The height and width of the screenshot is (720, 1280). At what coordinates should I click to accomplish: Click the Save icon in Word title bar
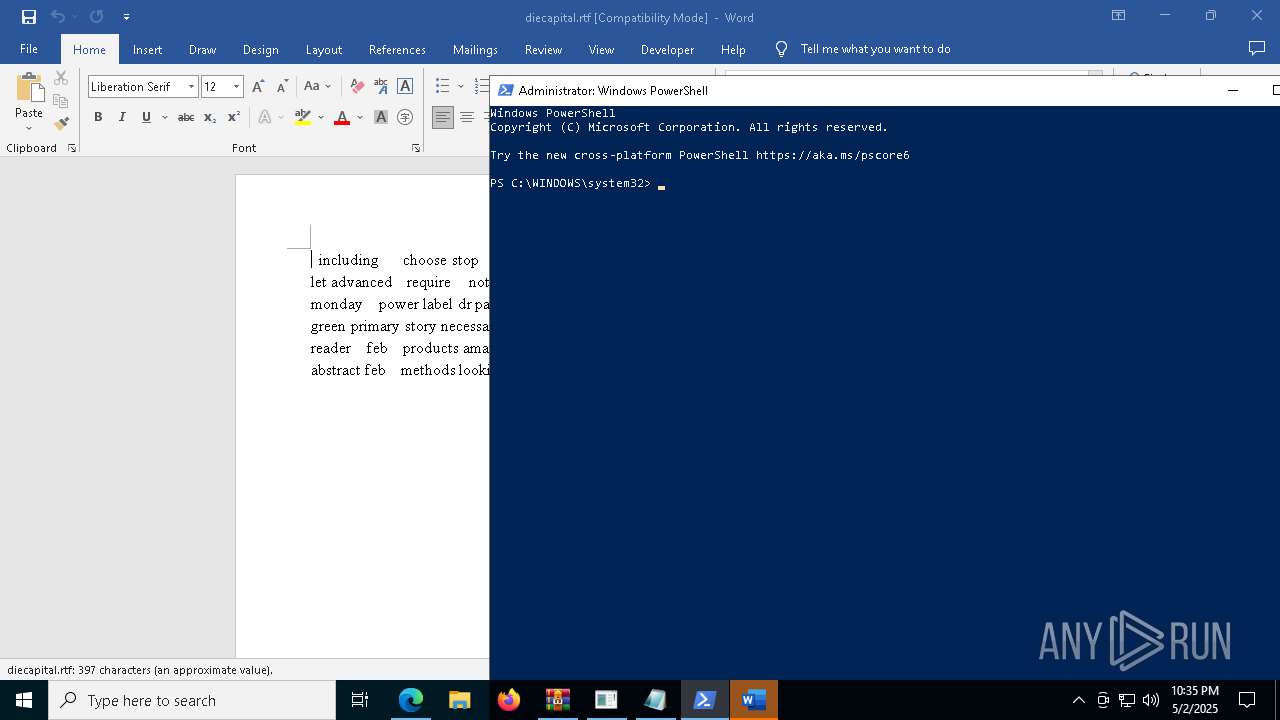(x=28, y=17)
